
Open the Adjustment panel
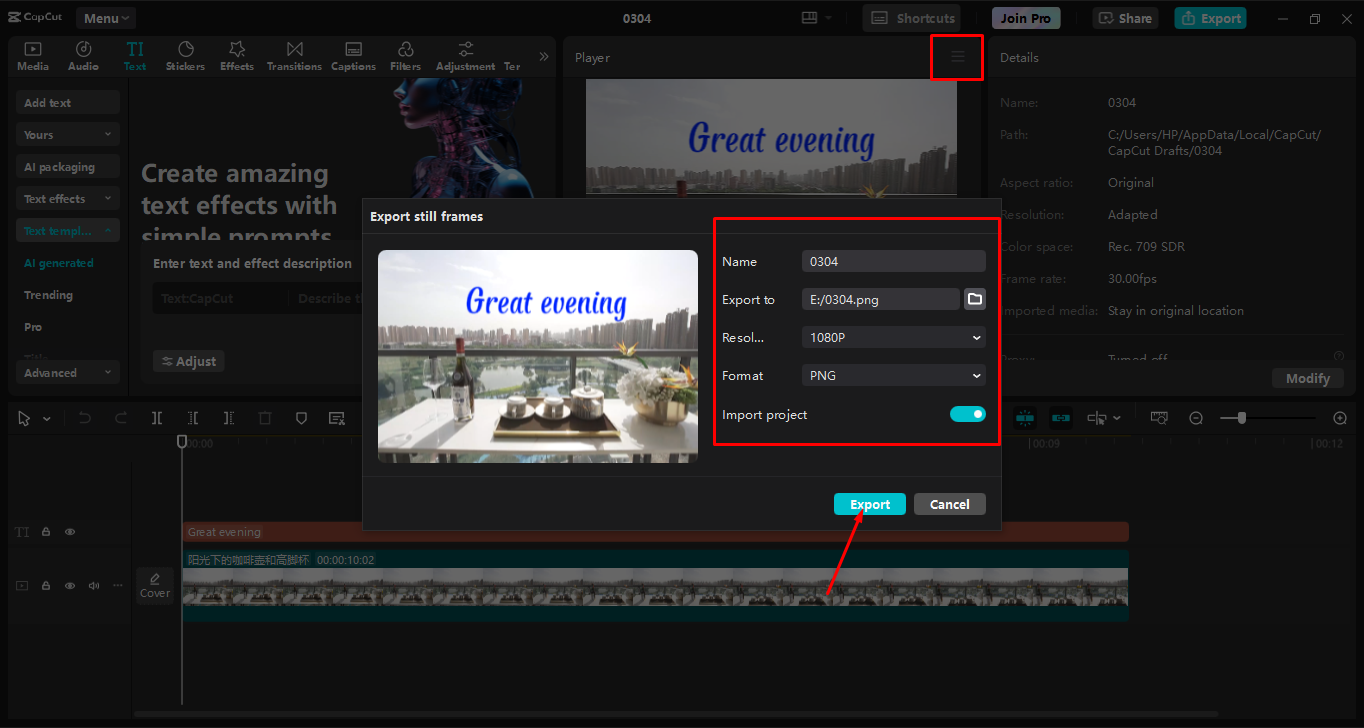pos(465,55)
